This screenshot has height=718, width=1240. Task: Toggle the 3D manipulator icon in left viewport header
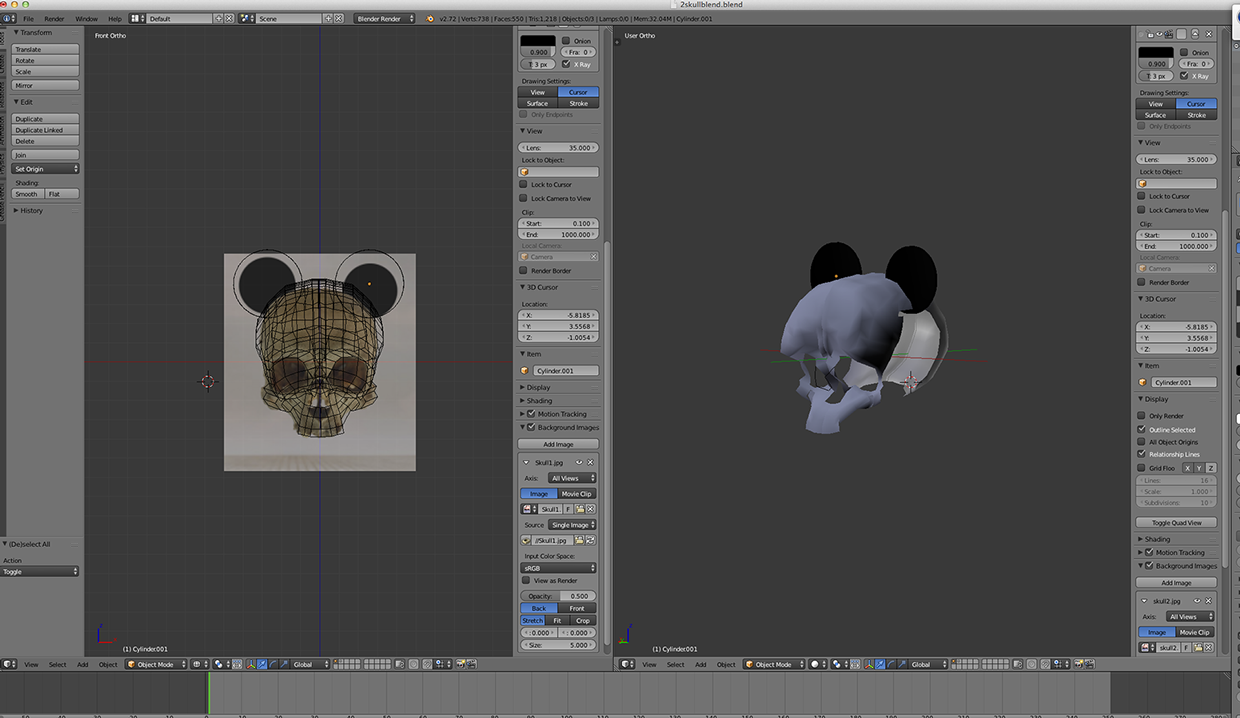point(249,664)
